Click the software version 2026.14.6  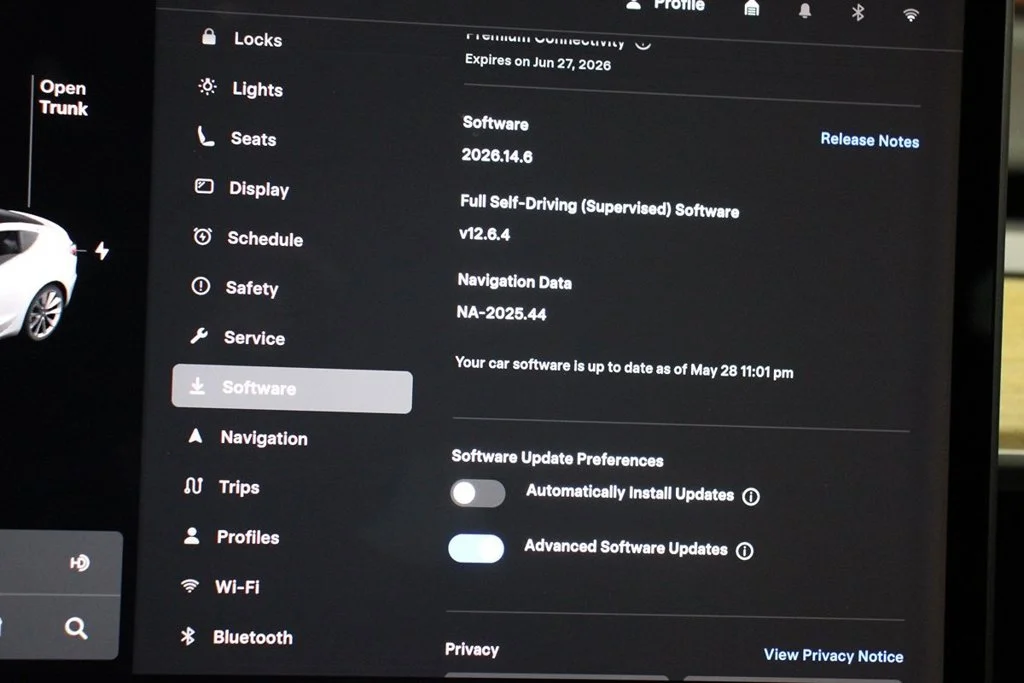497,155
